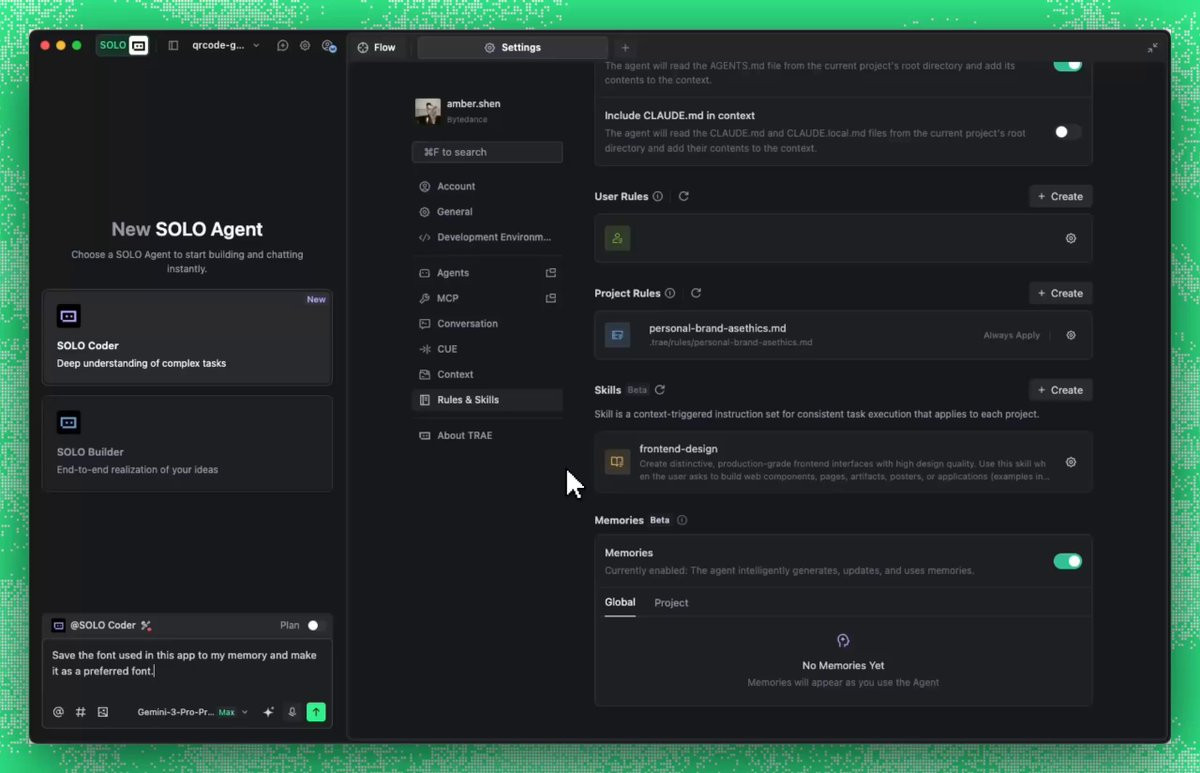Image resolution: width=1200 pixels, height=773 pixels.
Task: Open the qrcode-g... project dropdown
Action: 225,46
